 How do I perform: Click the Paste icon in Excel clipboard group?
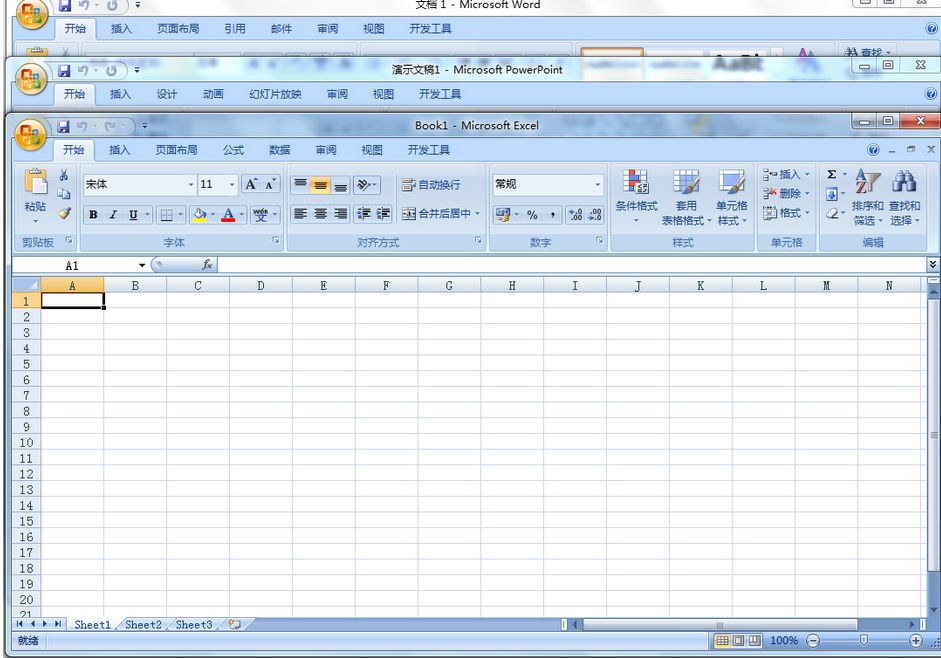pyautogui.click(x=35, y=183)
